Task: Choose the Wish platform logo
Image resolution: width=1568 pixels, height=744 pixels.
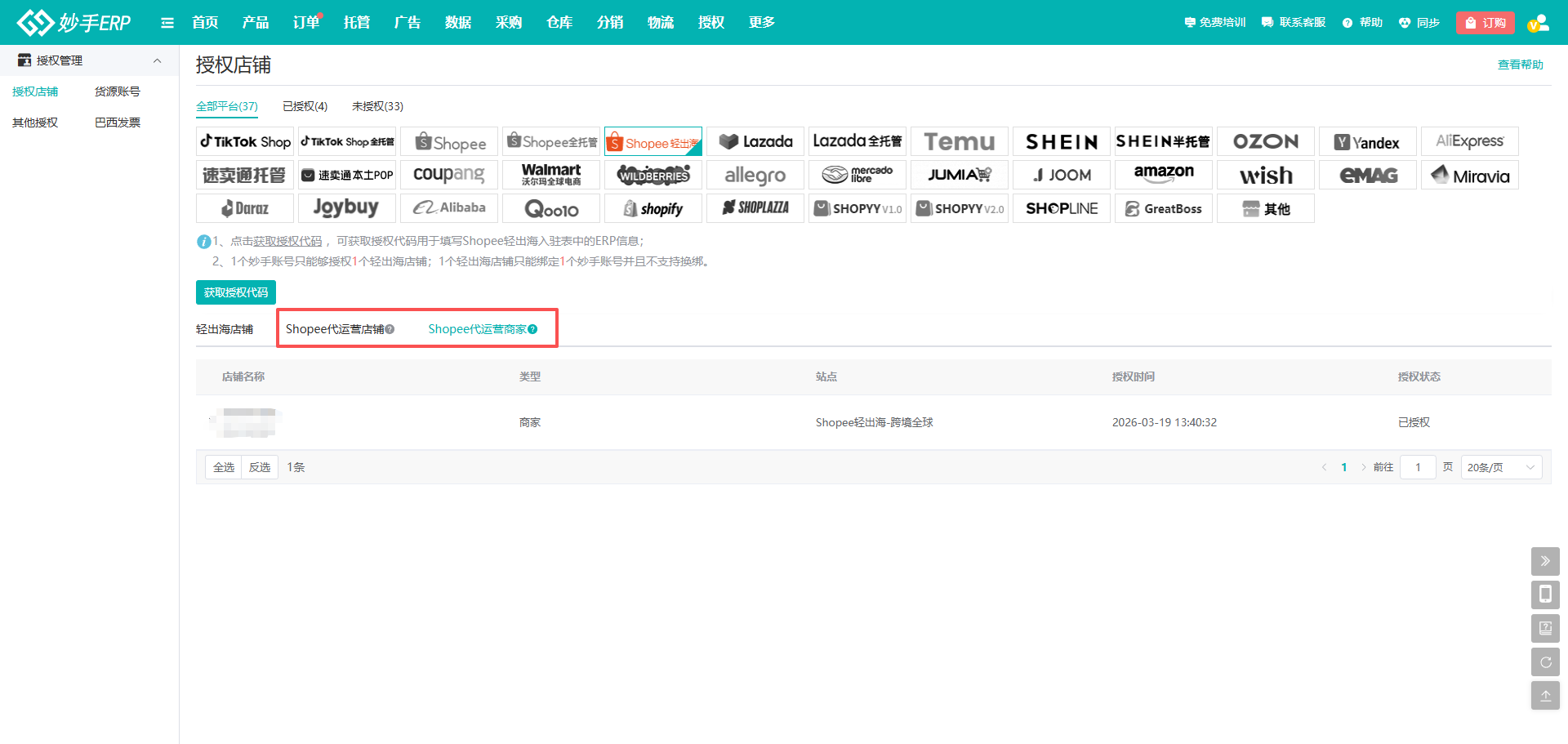Action: click(x=1266, y=175)
